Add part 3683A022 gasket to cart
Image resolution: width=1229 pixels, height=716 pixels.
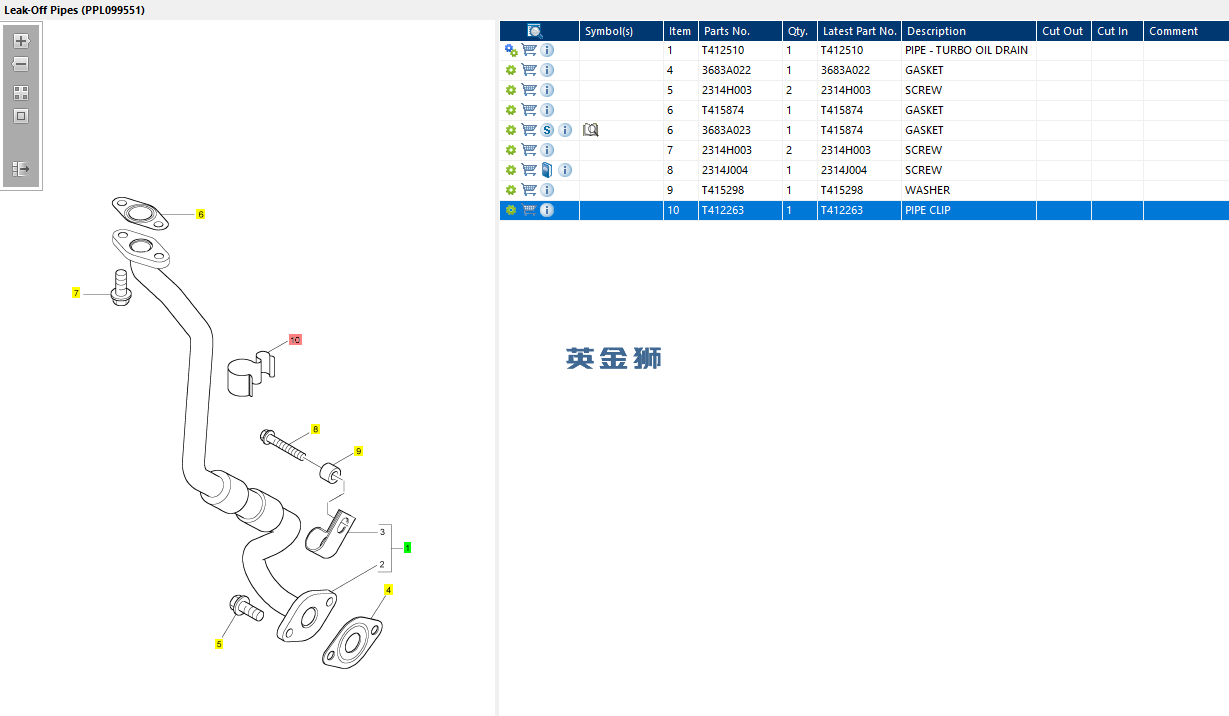pos(529,70)
